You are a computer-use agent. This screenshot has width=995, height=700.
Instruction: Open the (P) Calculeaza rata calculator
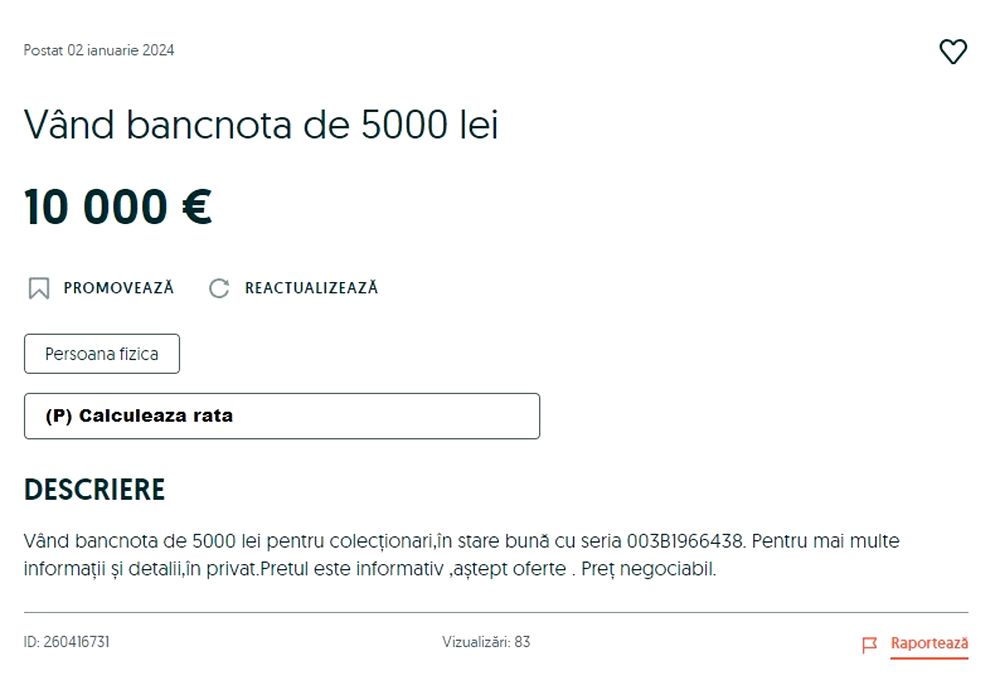pos(281,416)
